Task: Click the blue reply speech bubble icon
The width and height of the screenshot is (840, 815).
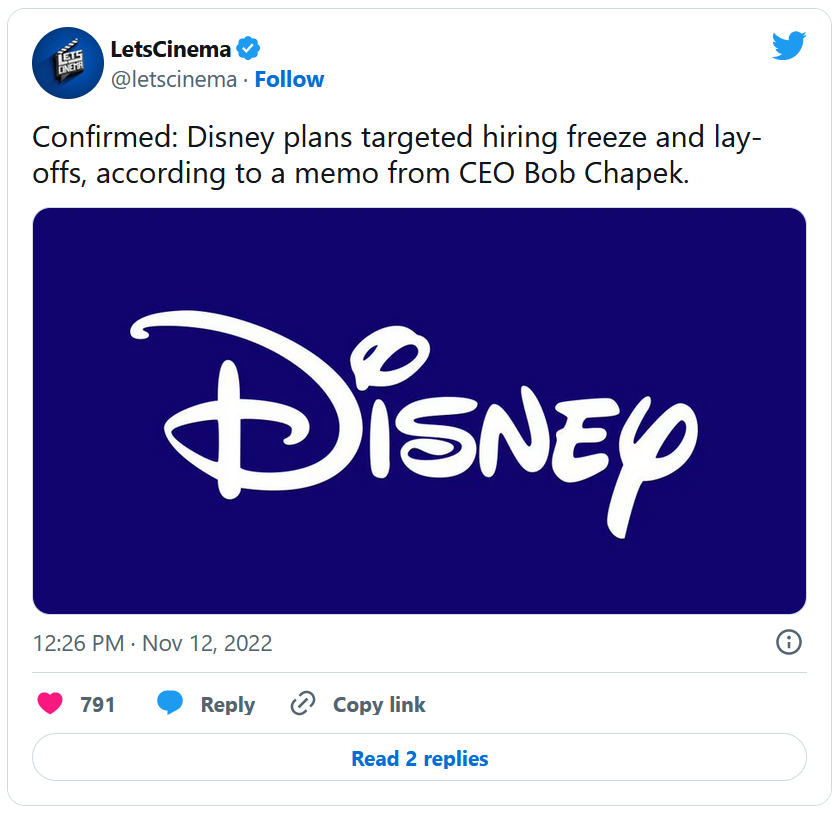Action: [170, 704]
